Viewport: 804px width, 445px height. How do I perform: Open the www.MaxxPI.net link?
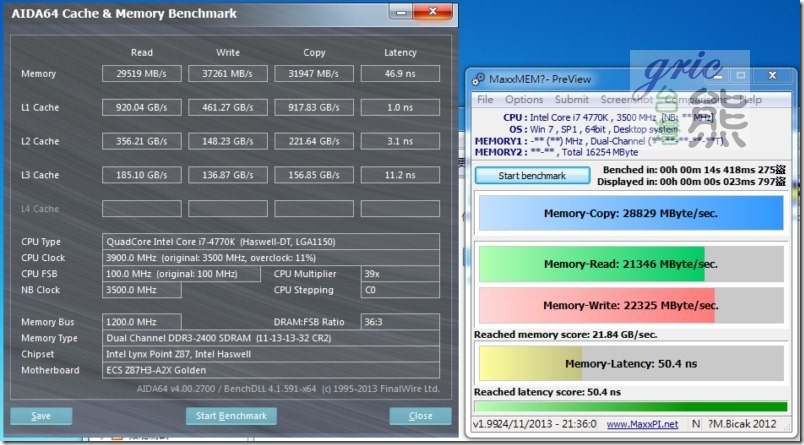642,424
